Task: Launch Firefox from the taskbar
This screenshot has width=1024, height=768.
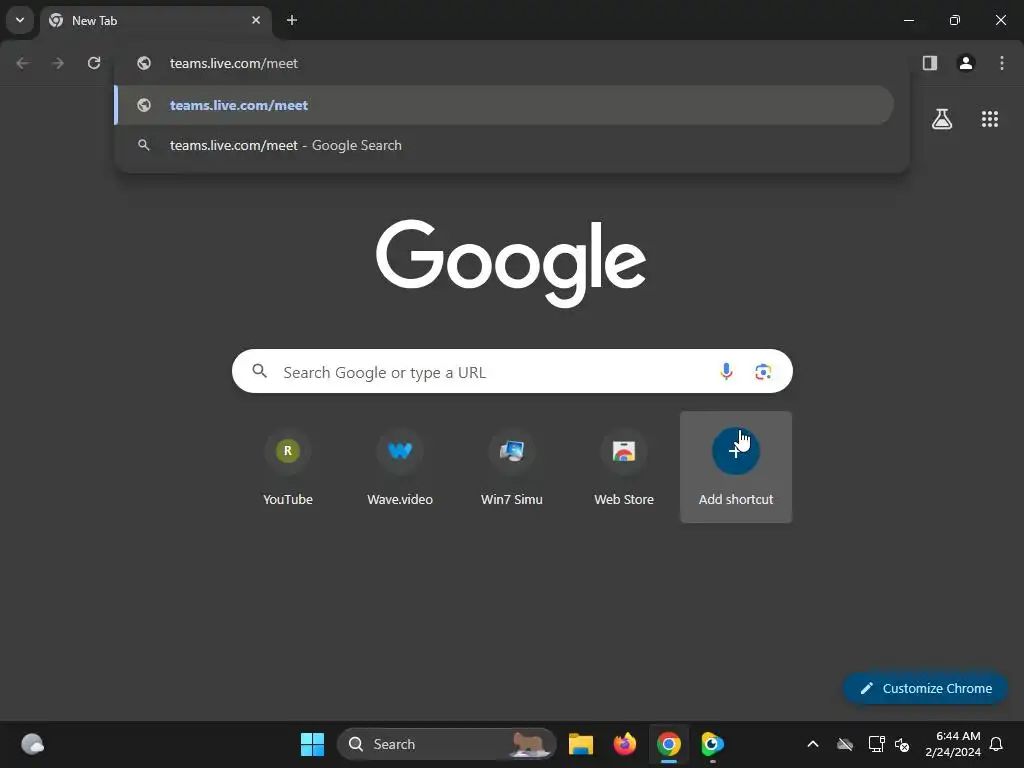Action: point(624,744)
